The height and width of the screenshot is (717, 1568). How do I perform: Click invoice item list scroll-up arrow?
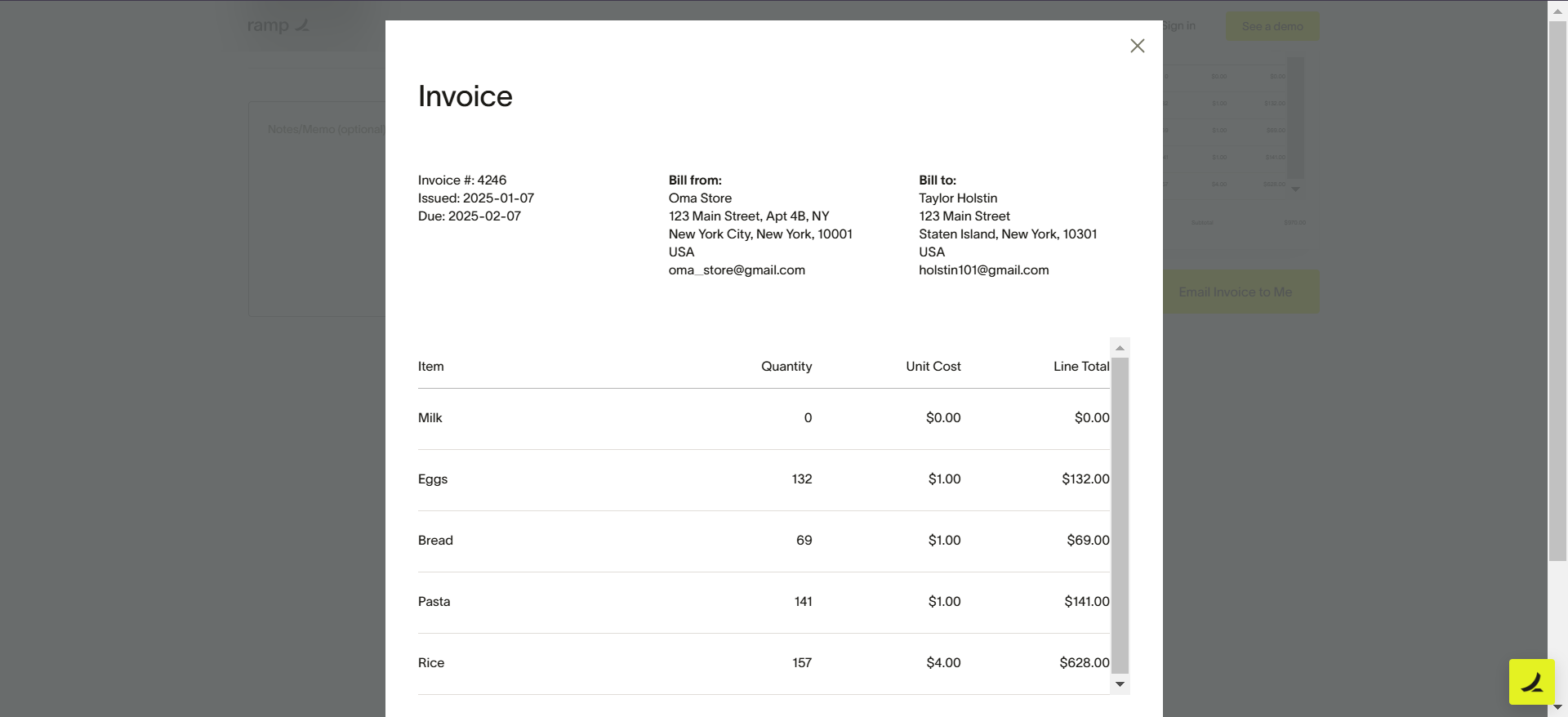(x=1120, y=348)
